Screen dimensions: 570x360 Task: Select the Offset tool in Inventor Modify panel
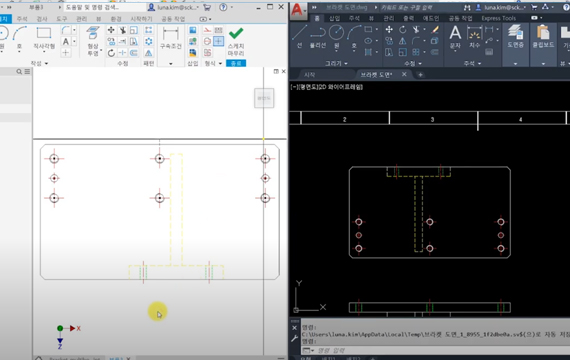click(134, 53)
